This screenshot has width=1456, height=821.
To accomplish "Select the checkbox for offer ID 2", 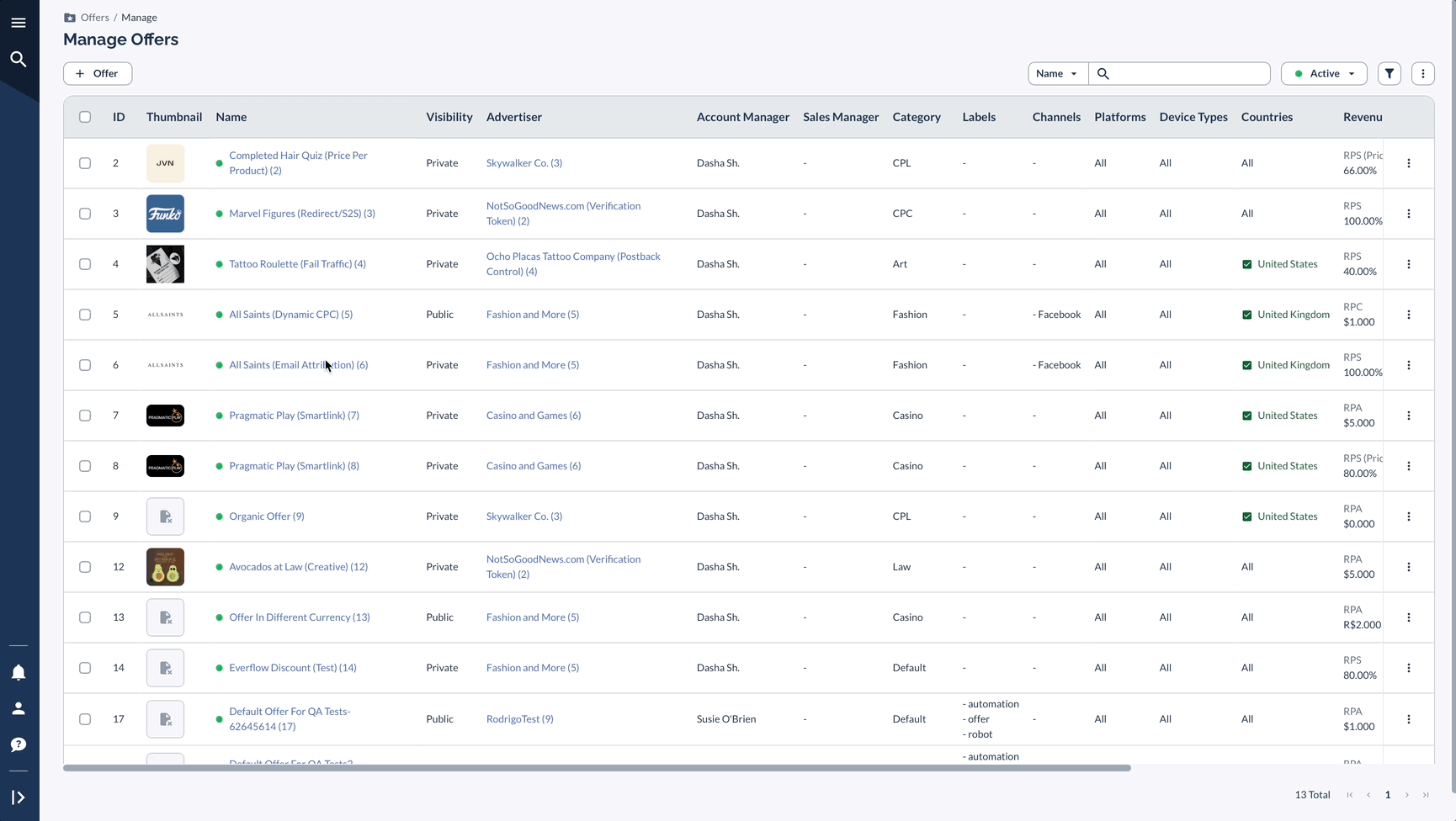I will pyautogui.click(x=85, y=163).
